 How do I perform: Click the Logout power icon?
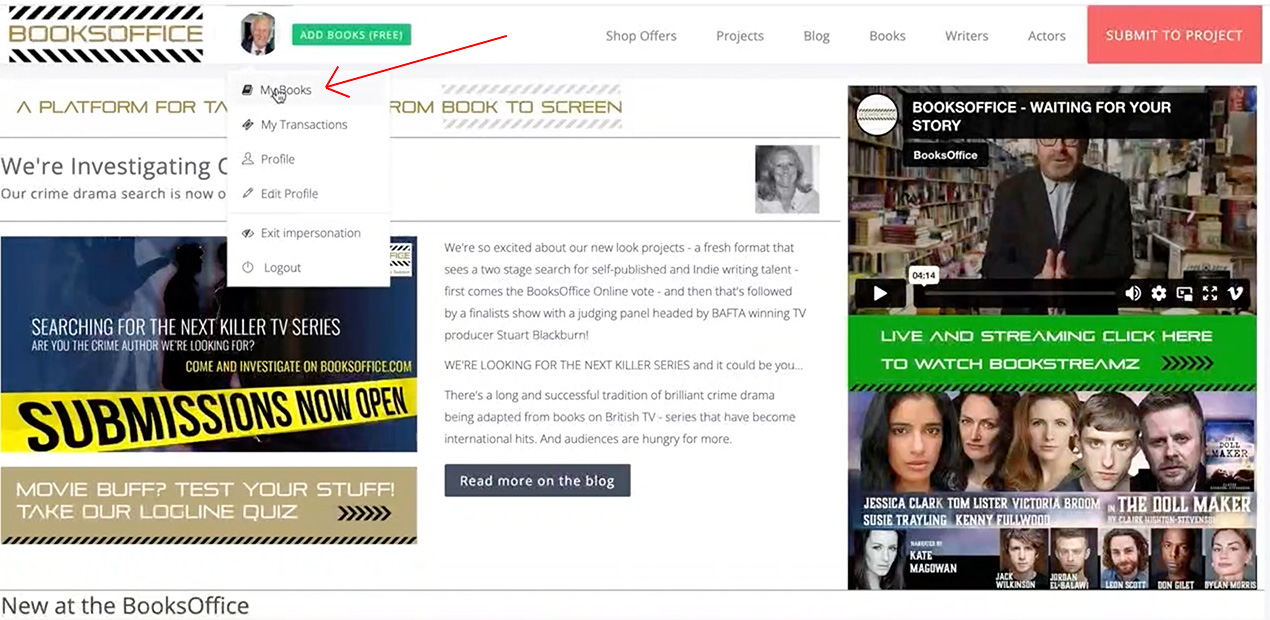click(x=248, y=268)
